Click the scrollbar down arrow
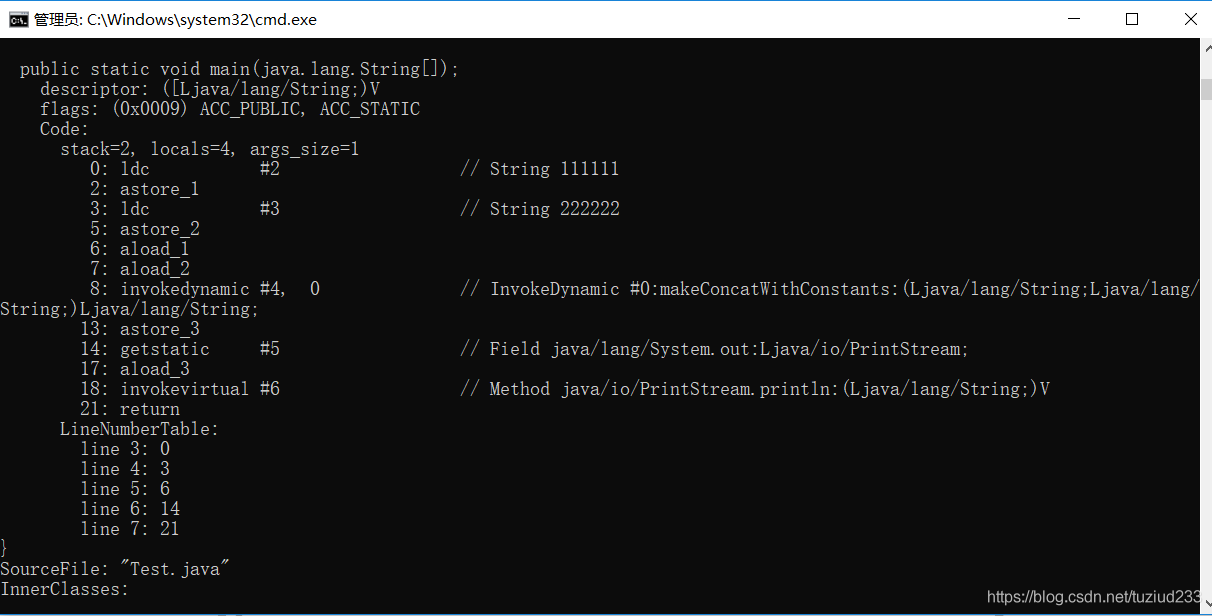The image size is (1212, 616). coord(1206,608)
